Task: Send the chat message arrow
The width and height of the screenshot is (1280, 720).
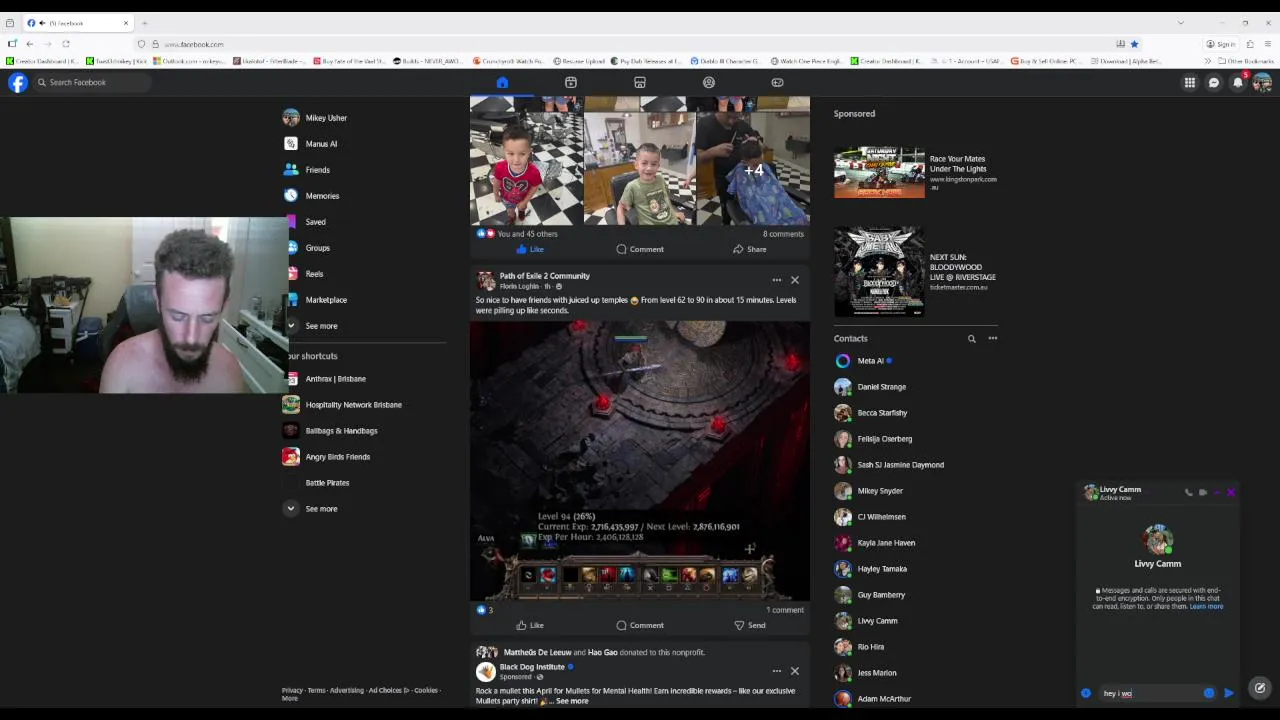Action: coord(1229,693)
